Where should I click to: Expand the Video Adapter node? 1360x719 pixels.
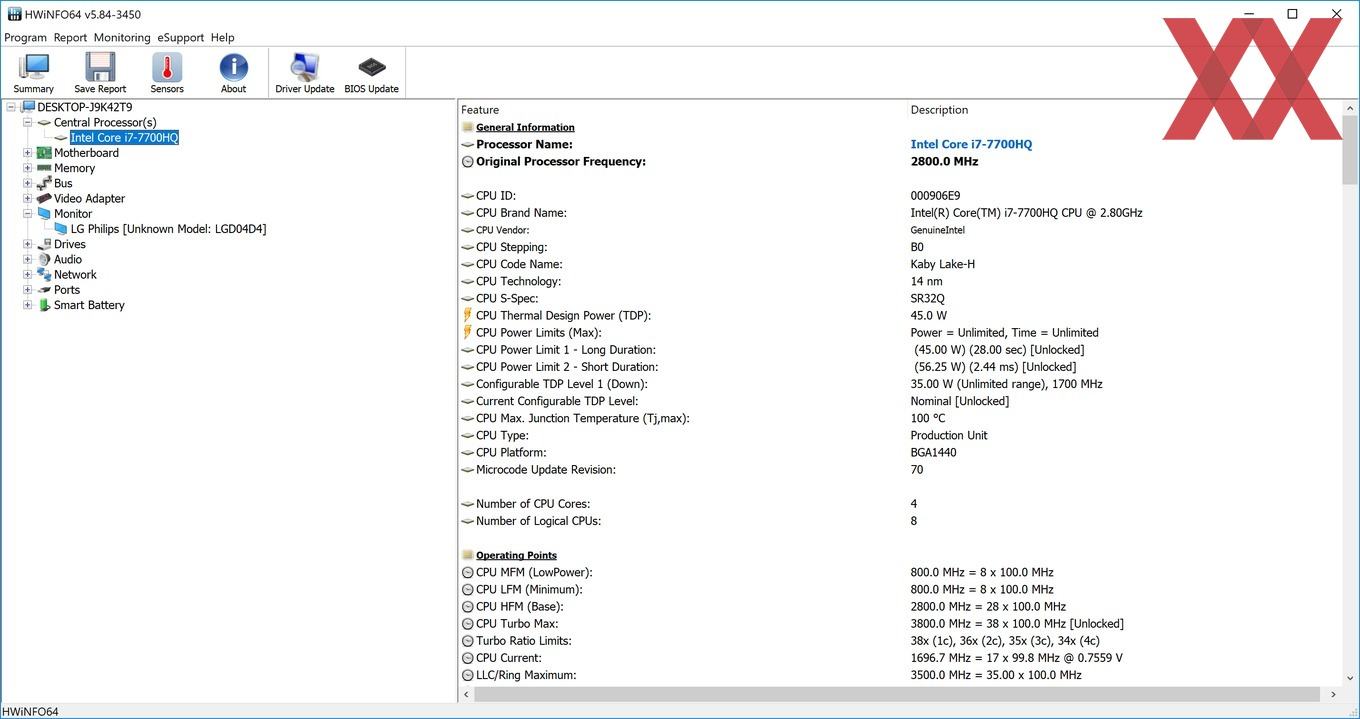(x=28, y=199)
